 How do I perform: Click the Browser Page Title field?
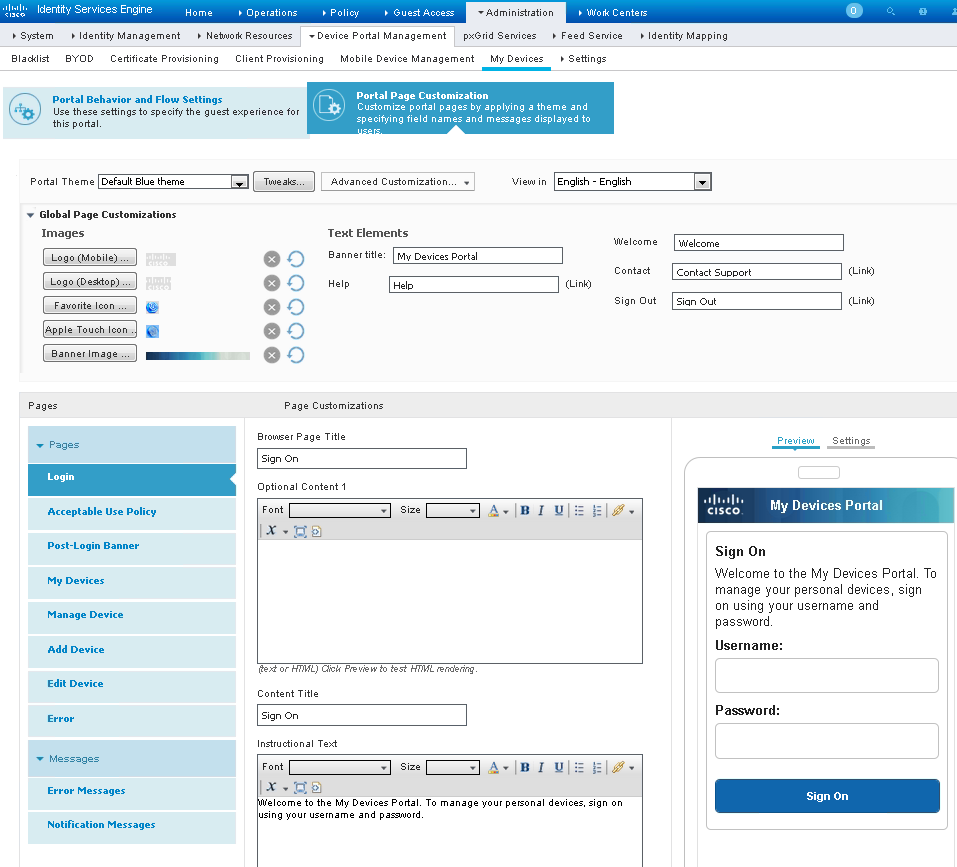point(362,459)
